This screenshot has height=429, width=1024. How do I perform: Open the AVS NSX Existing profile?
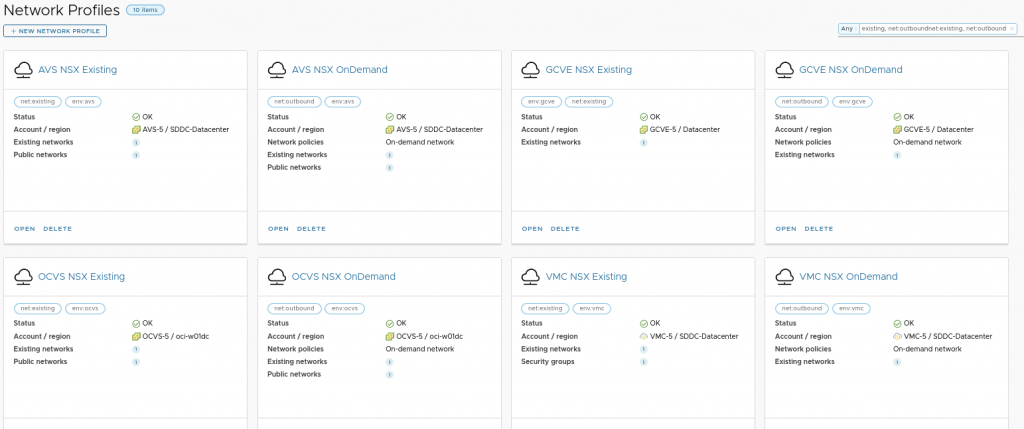[x=24, y=229]
